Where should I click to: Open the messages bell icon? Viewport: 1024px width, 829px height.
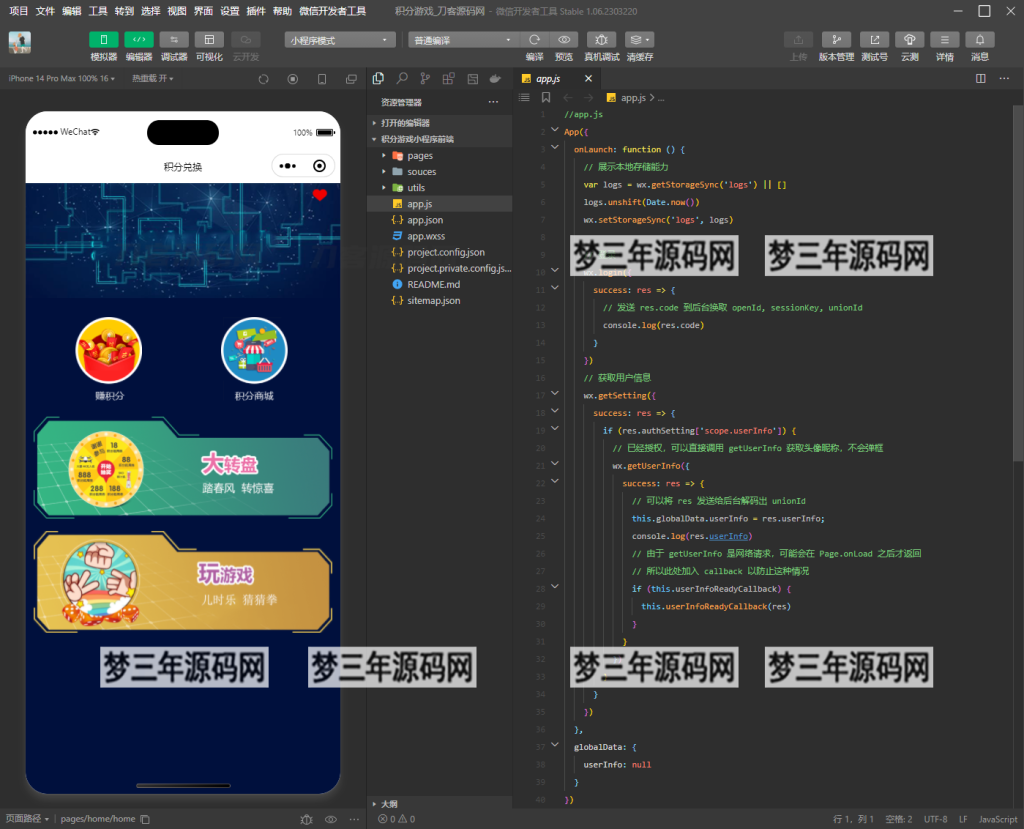pyautogui.click(x=980, y=40)
